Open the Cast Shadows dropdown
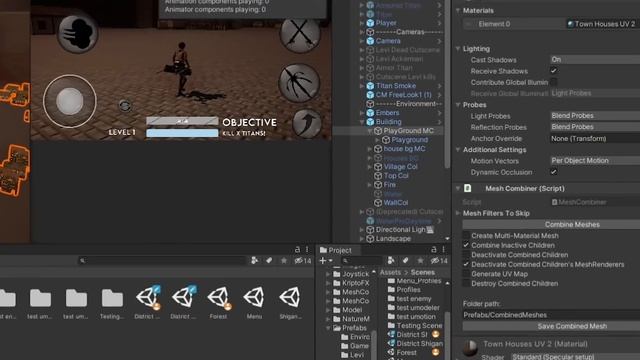The height and width of the screenshot is (360, 640). [595, 60]
